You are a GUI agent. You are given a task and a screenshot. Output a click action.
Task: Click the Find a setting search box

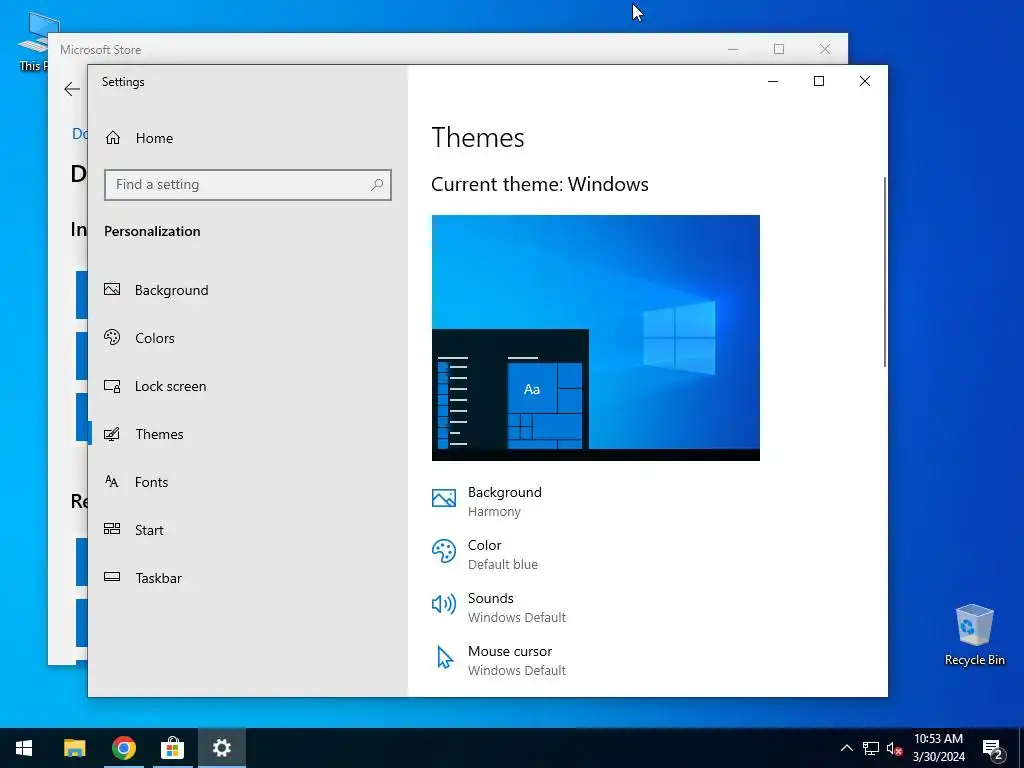click(x=248, y=185)
